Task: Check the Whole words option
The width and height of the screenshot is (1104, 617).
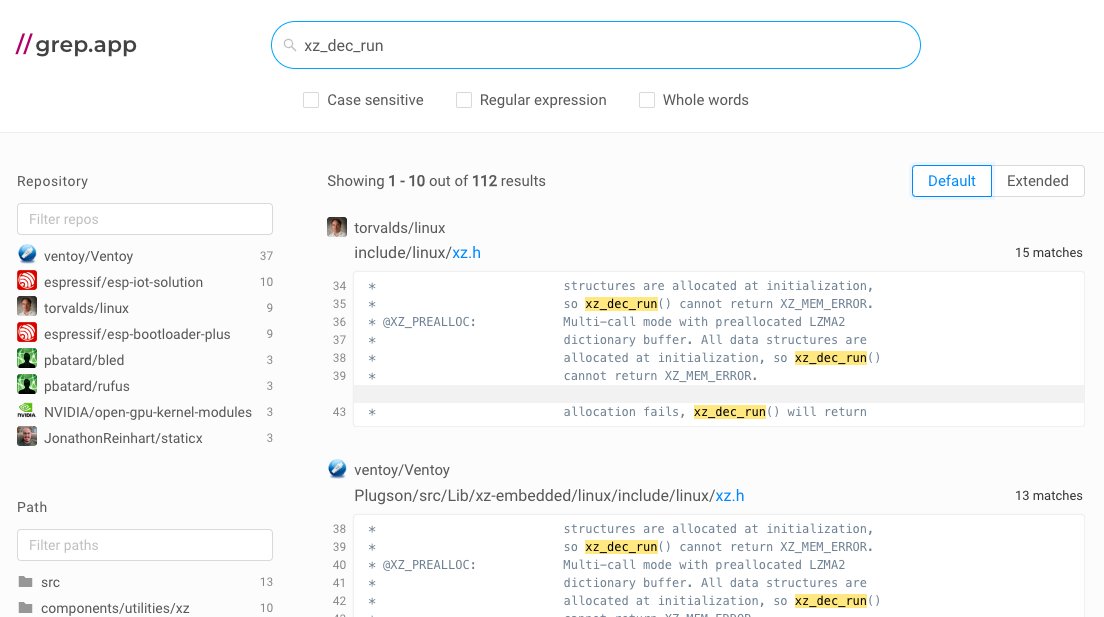Action: point(646,100)
